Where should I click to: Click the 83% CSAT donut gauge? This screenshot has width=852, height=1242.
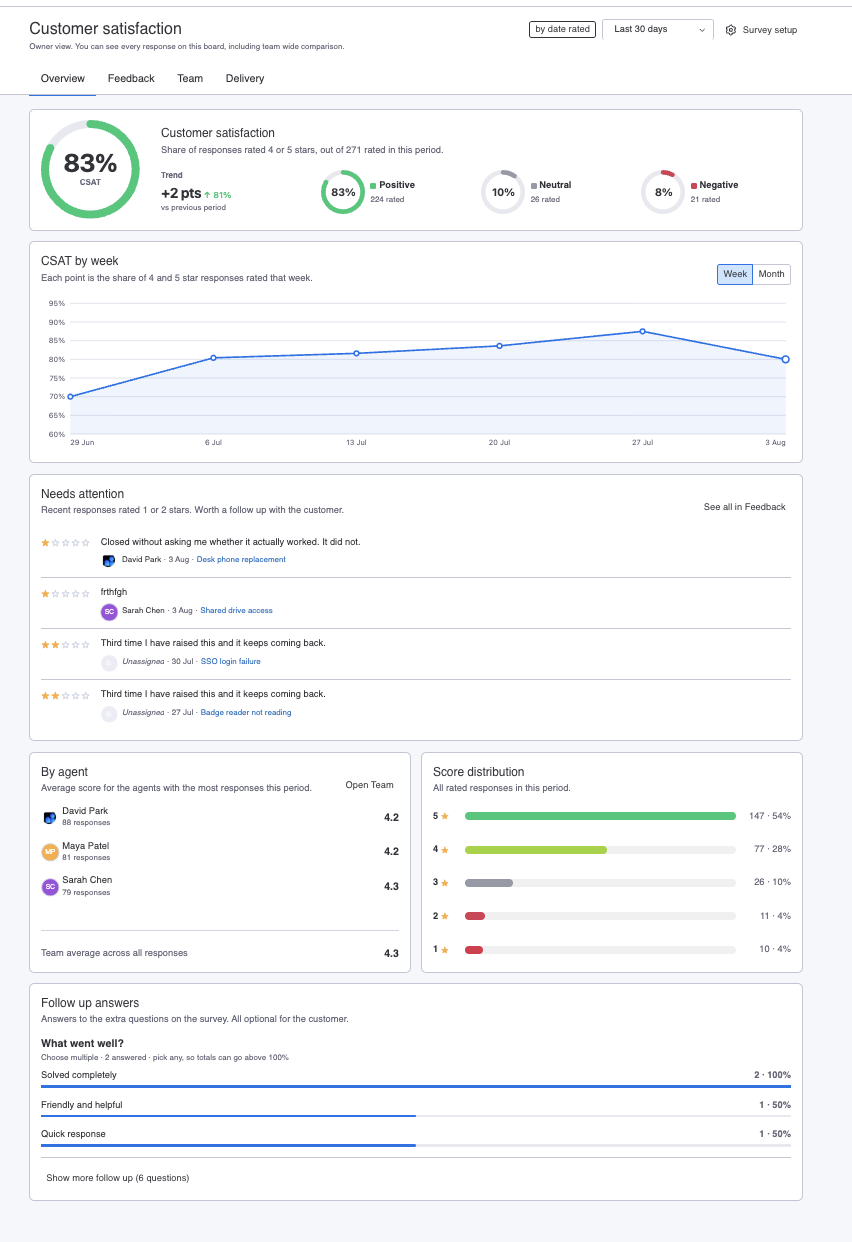coord(91,169)
